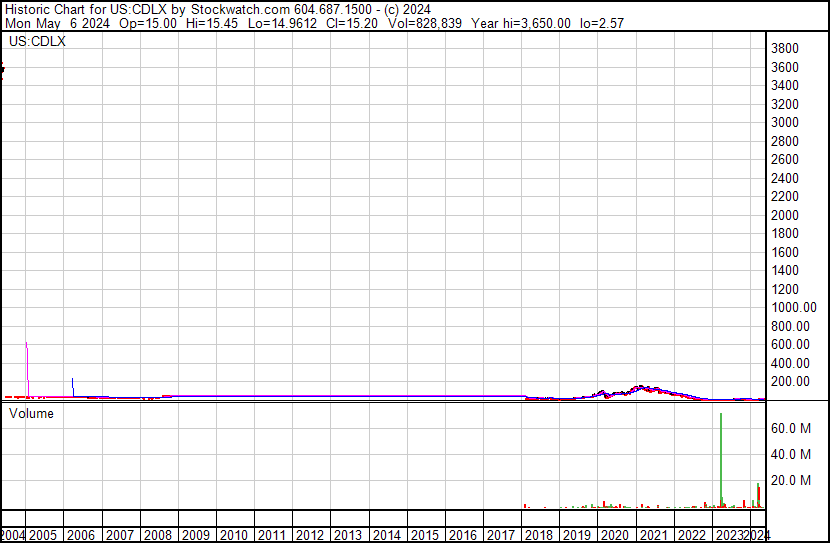Viewport: 830px width, 543px height.
Task: Click the 2012 year label on the axis
Action: pyautogui.click(x=310, y=535)
